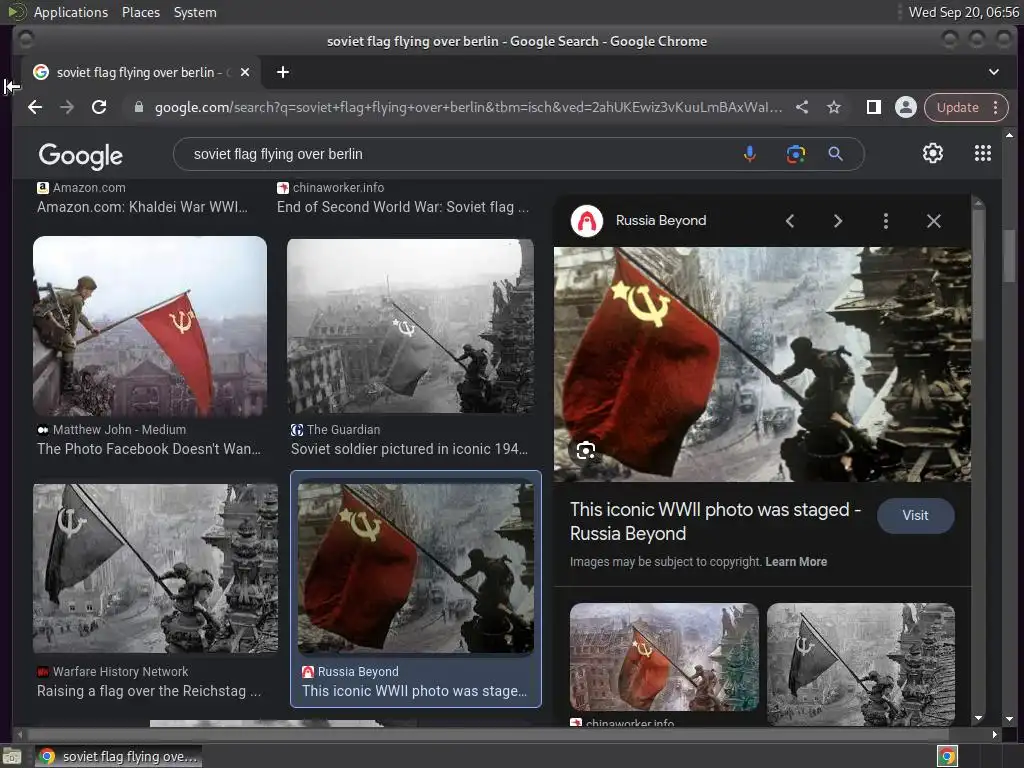Click the Warfare History Network source label
Screen dimensions: 1024x768
(x=120, y=671)
